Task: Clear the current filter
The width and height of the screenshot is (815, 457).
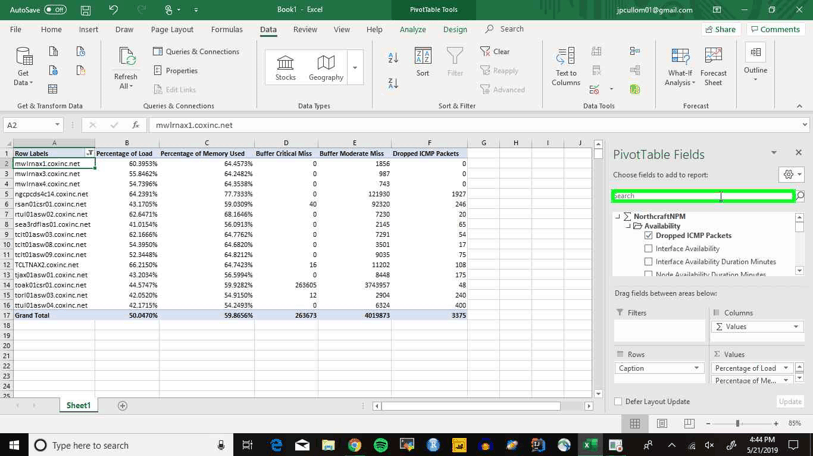Action: tap(495, 51)
